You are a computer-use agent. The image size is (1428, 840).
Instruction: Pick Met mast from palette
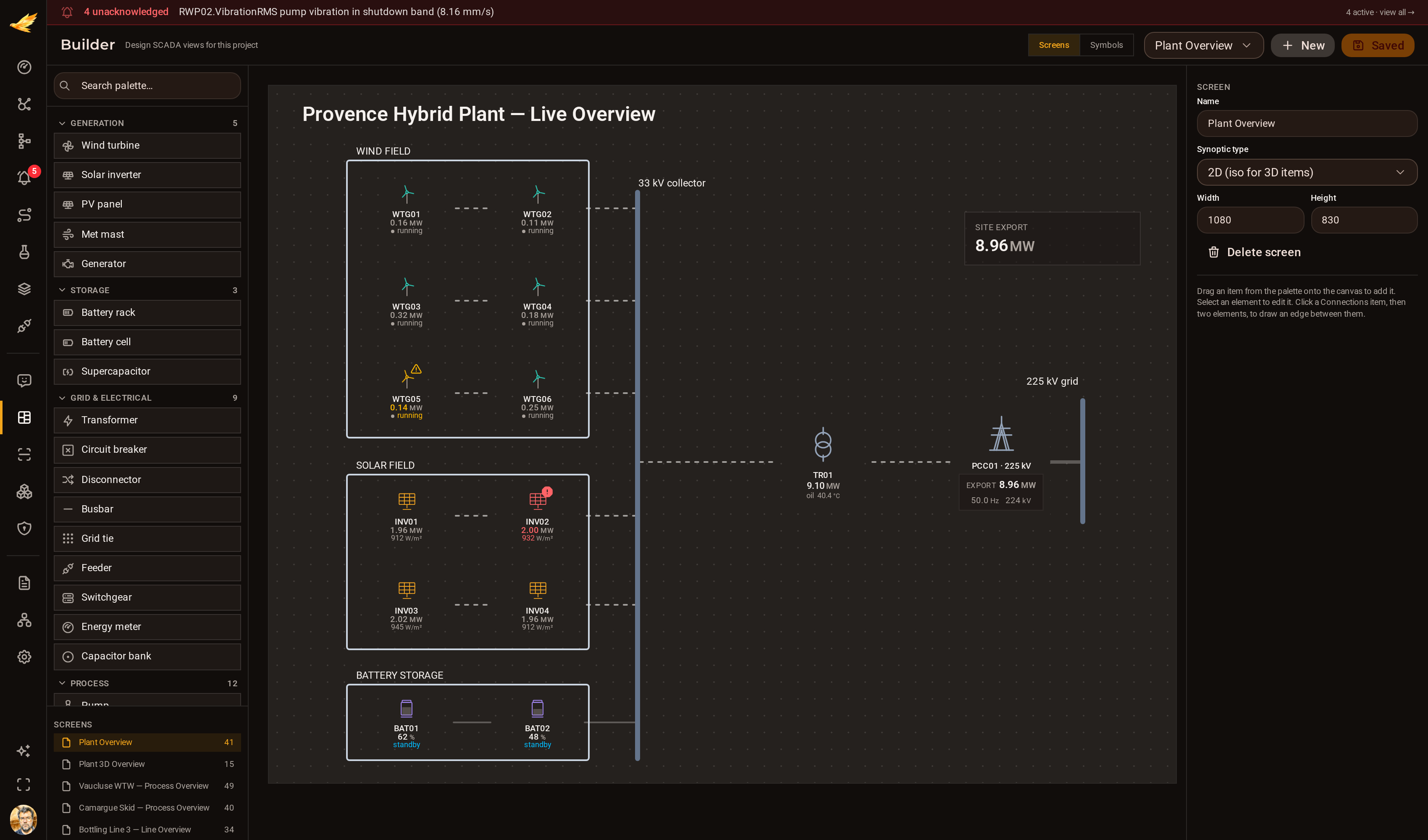[x=147, y=235]
